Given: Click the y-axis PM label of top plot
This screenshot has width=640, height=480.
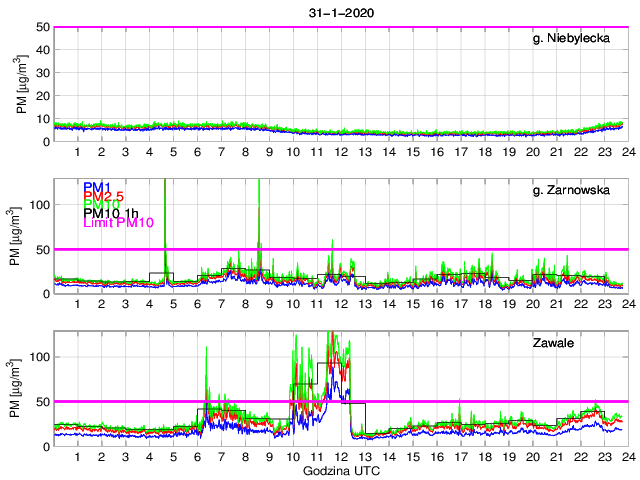Looking at the screenshot, I should click(22, 84).
